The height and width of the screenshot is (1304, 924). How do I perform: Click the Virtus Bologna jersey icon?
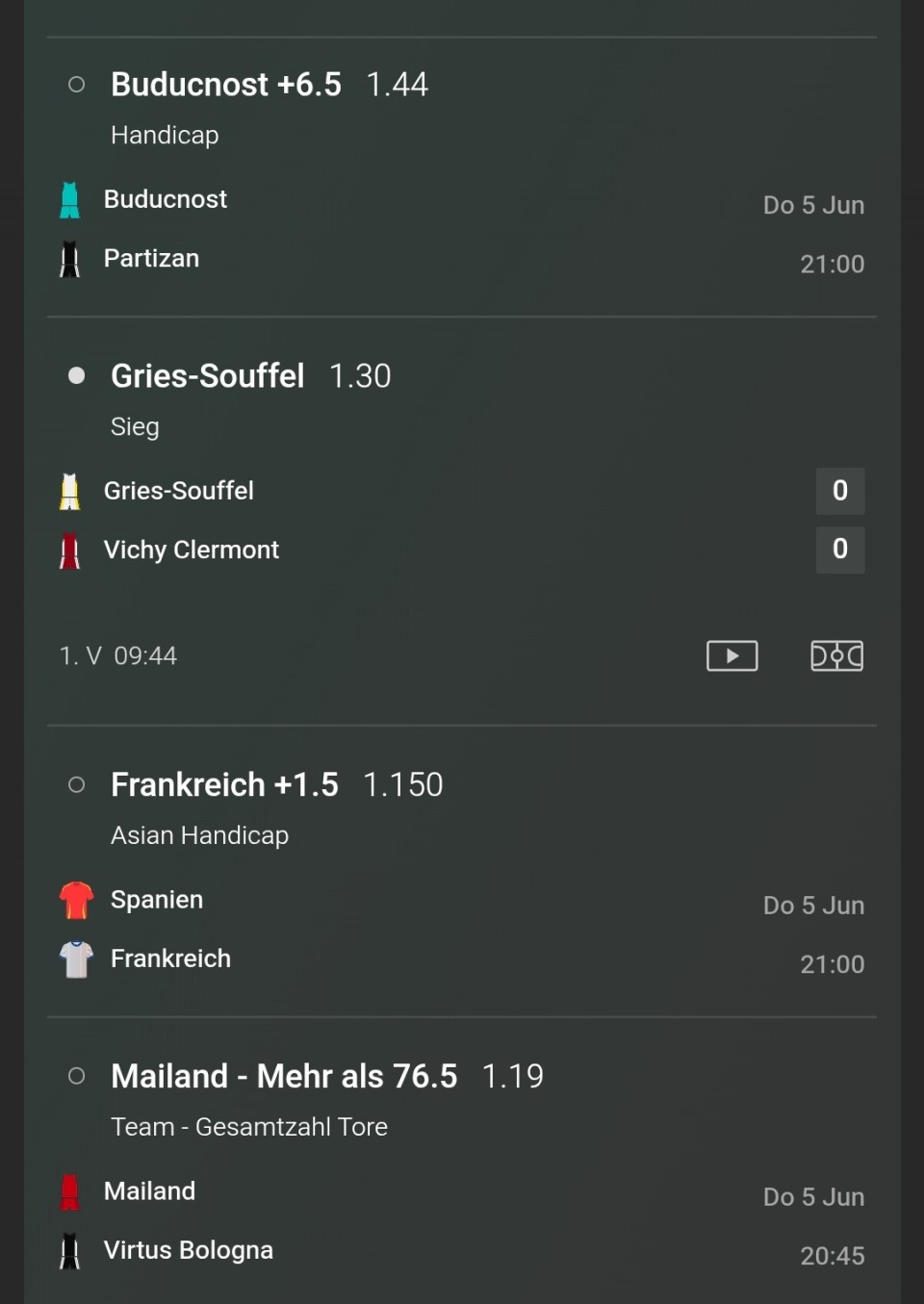click(69, 1251)
